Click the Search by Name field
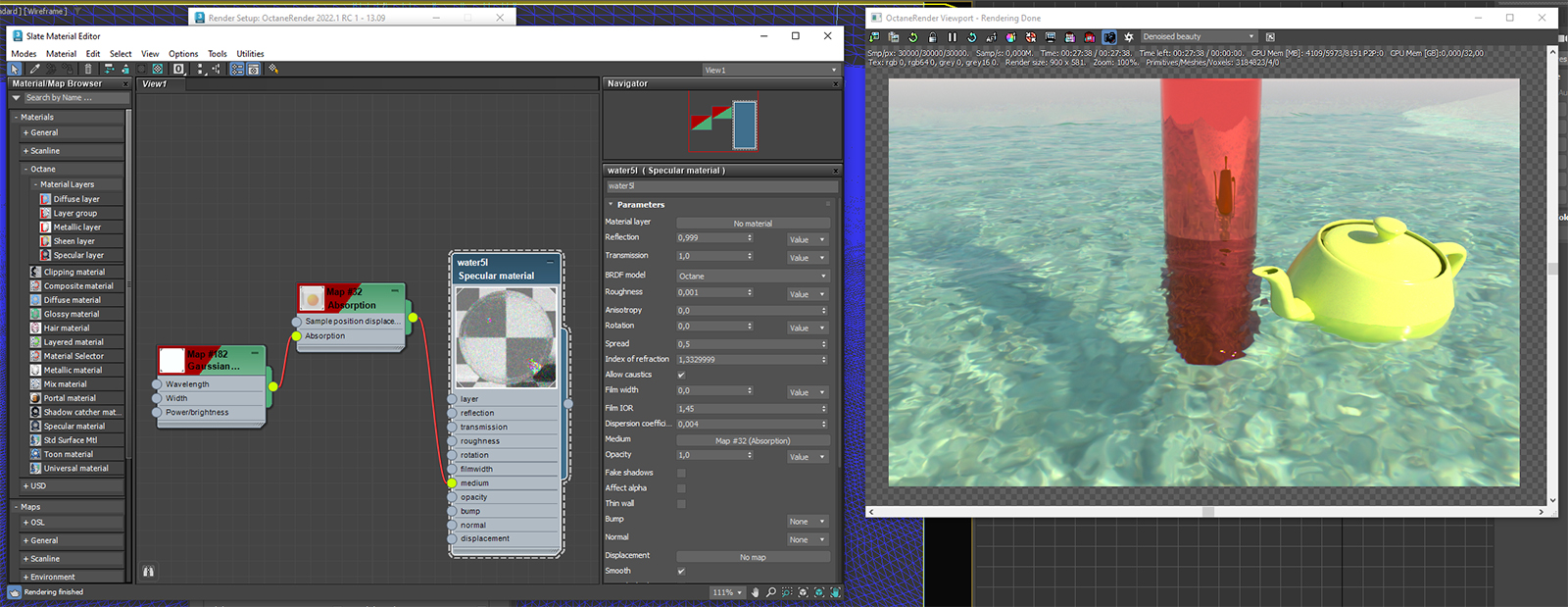Viewport: 1568px width, 607px height. tap(76, 98)
